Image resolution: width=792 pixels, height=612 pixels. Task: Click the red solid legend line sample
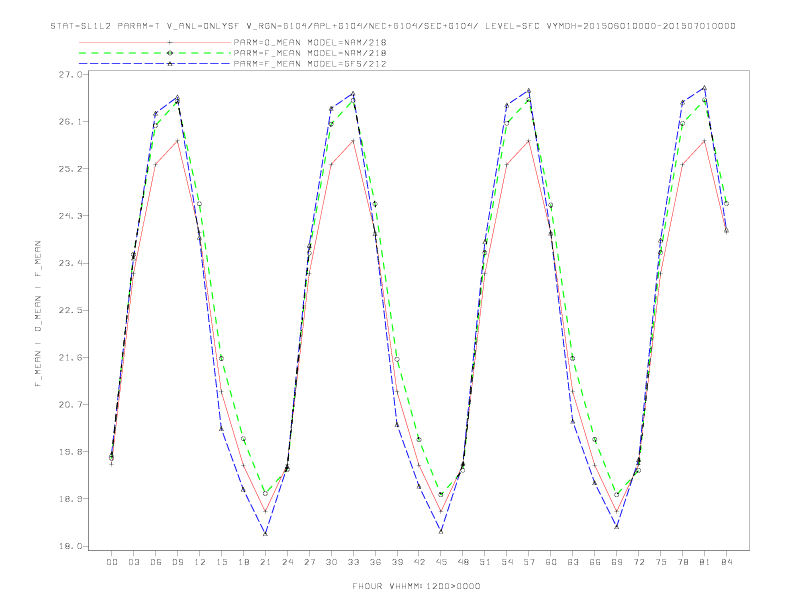pos(155,42)
